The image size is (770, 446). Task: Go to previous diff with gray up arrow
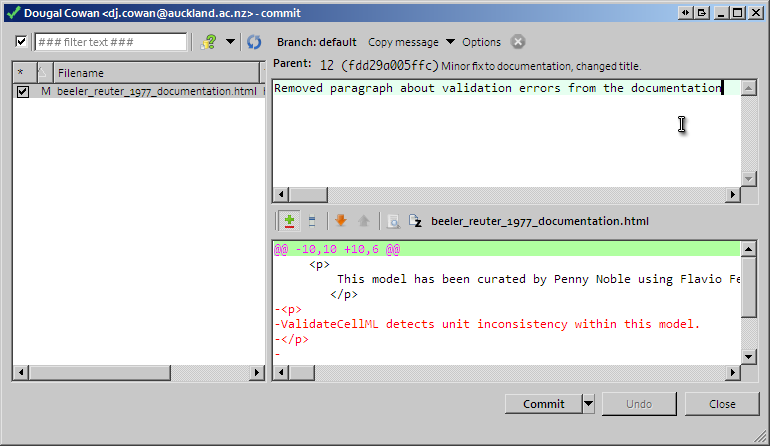pos(364,221)
